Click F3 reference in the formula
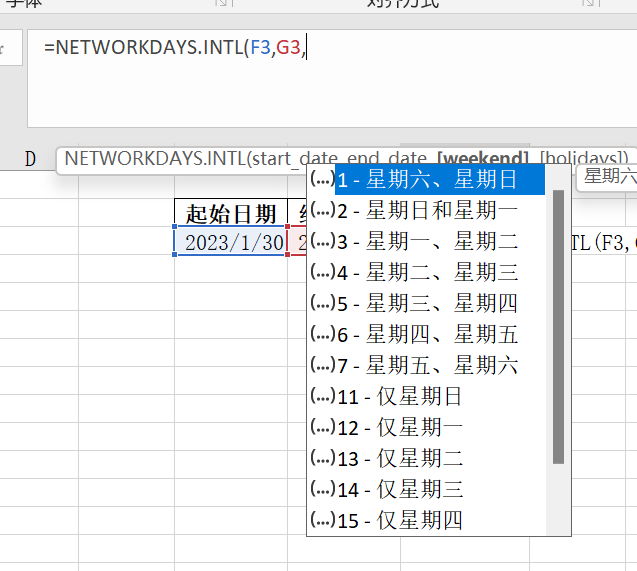The image size is (637, 571). (x=260, y=48)
